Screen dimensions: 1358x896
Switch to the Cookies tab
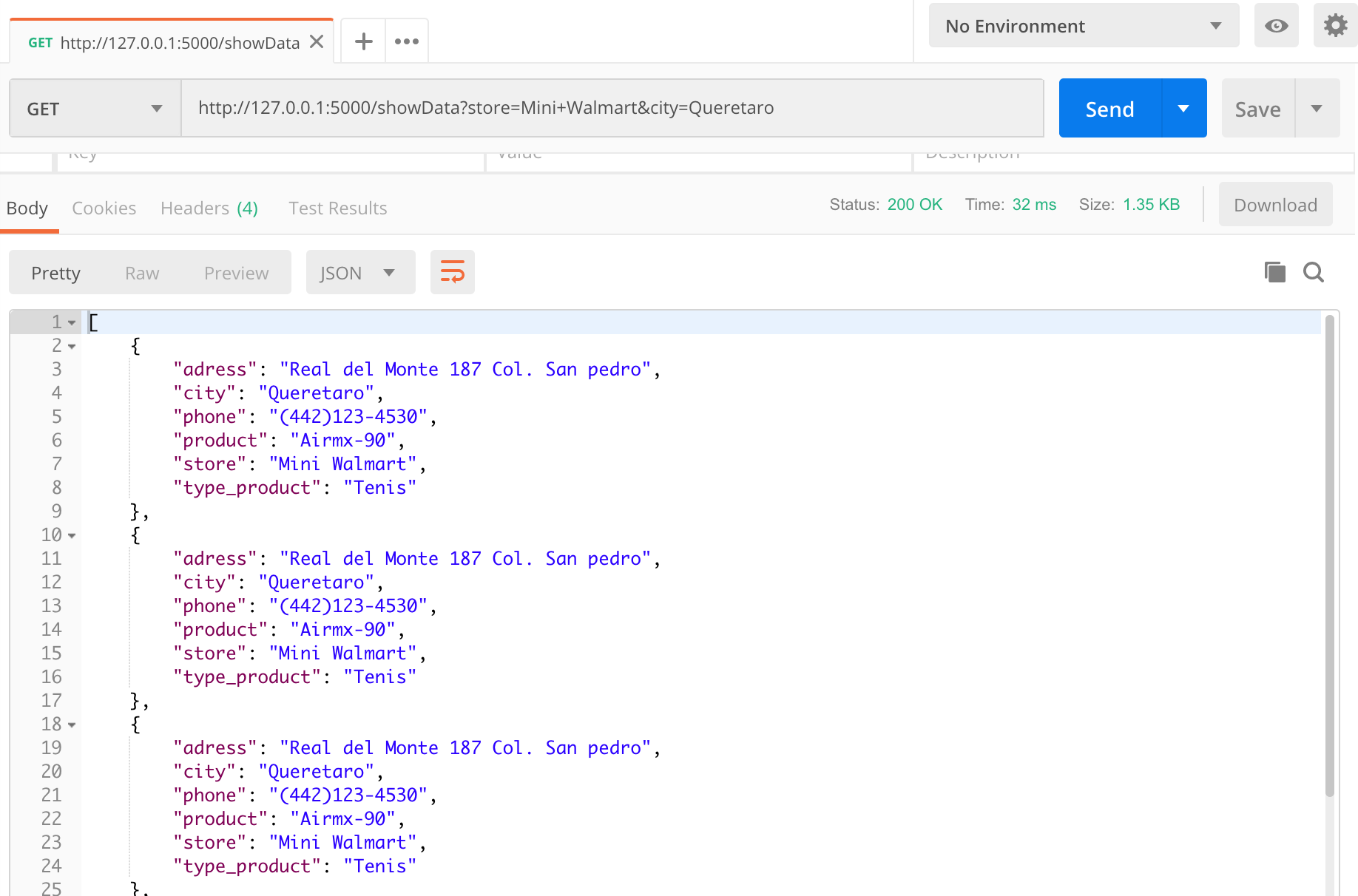point(104,208)
